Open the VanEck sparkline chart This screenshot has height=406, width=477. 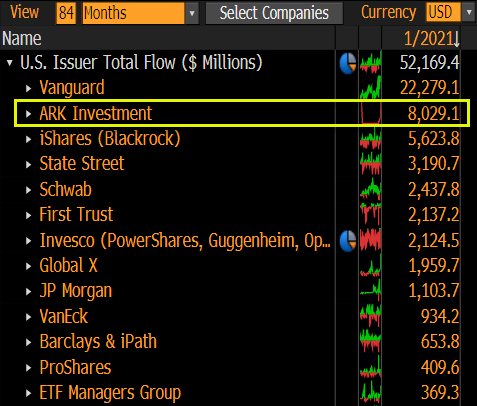pyautogui.click(x=370, y=316)
